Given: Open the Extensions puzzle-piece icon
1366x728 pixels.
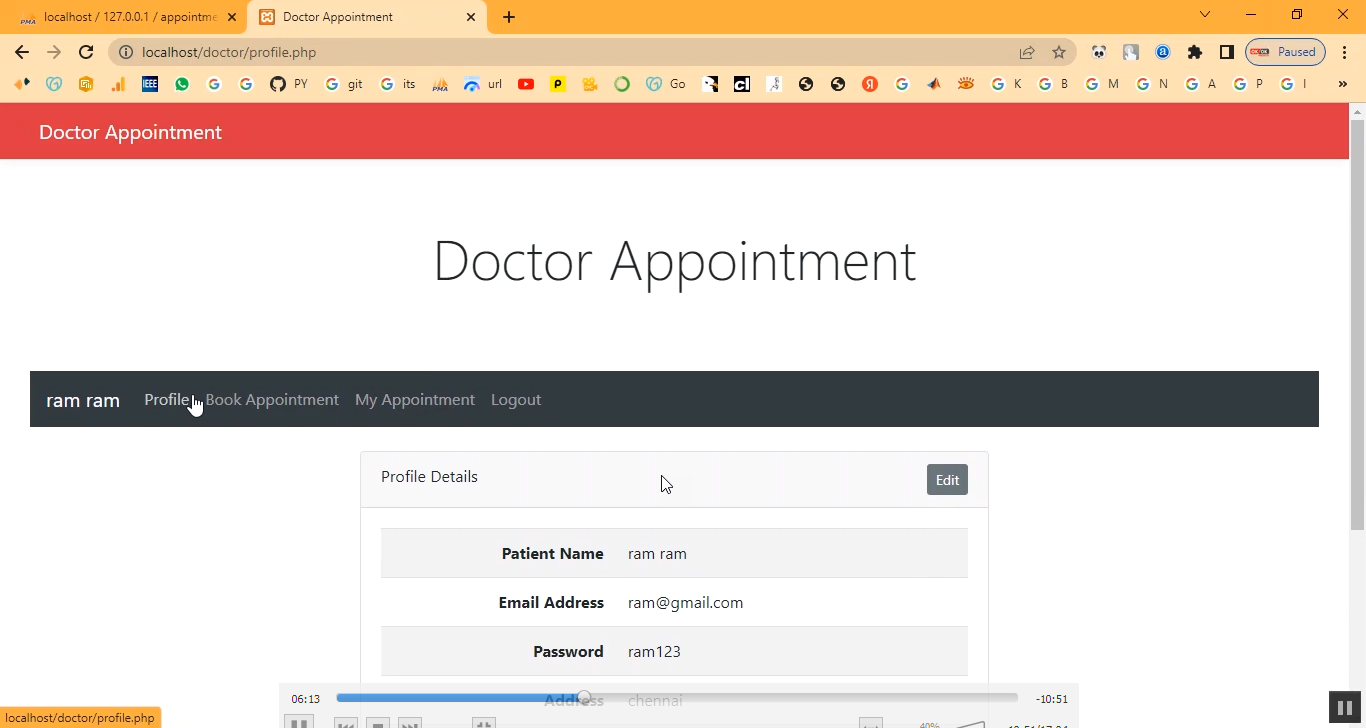Looking at the screenshot, I should [1194, 52].
